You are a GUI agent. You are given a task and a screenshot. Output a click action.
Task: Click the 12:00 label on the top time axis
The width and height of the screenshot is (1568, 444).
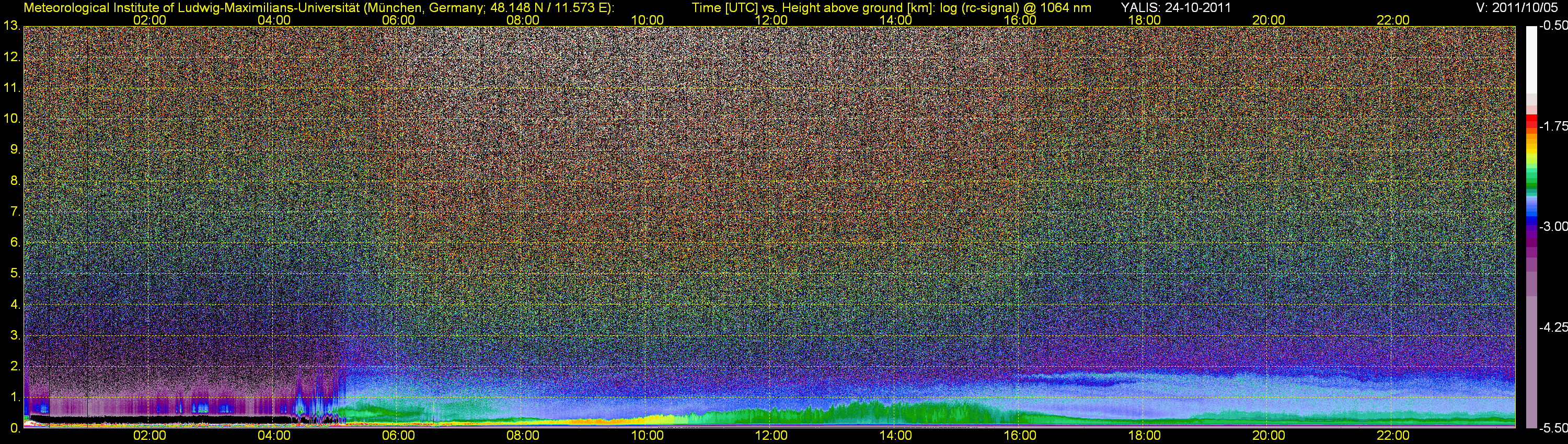pyautogui.click(x=771, y=20)
